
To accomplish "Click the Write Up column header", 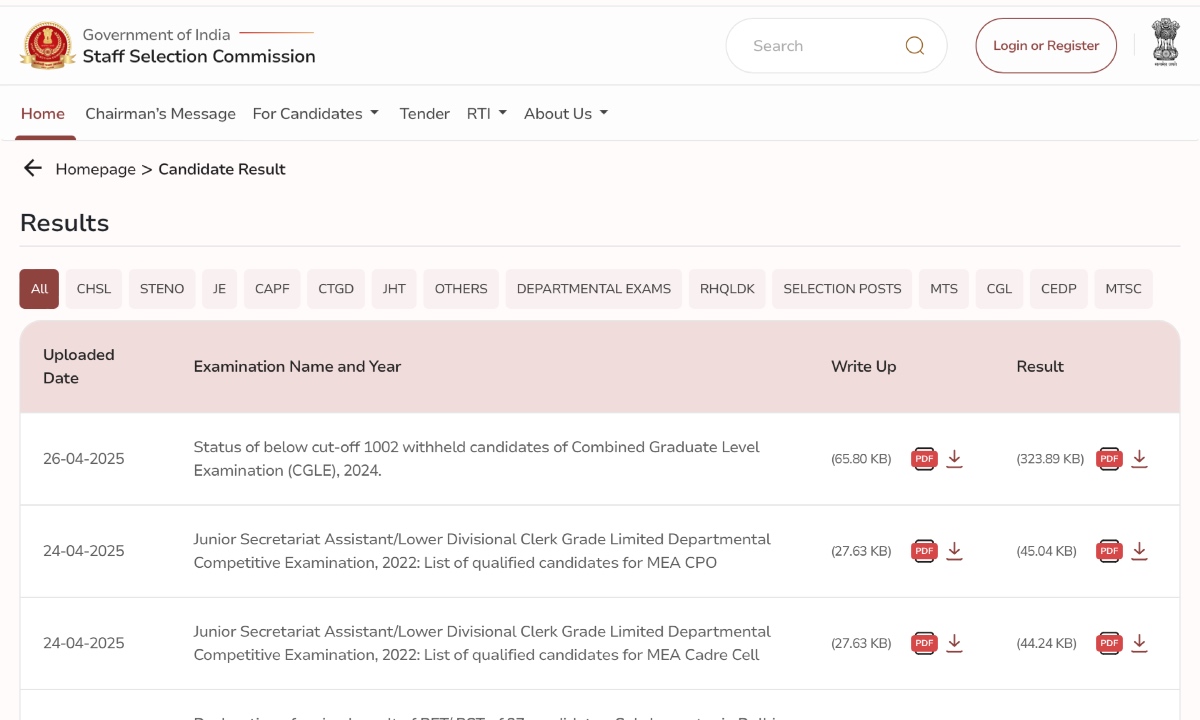I will (x=864, y=366).
